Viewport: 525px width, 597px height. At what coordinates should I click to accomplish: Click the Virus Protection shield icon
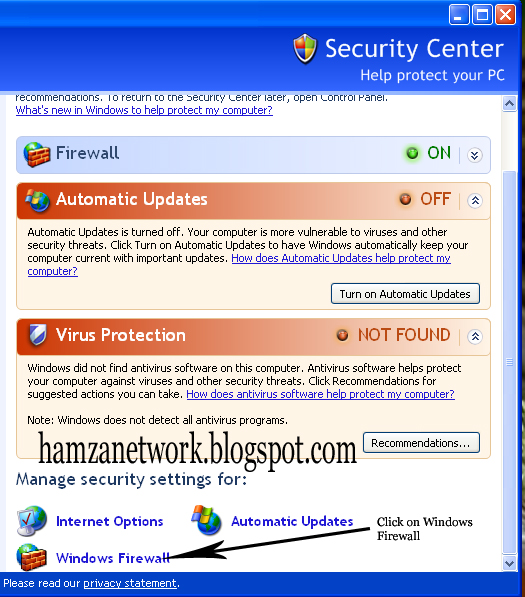(38, 335)
